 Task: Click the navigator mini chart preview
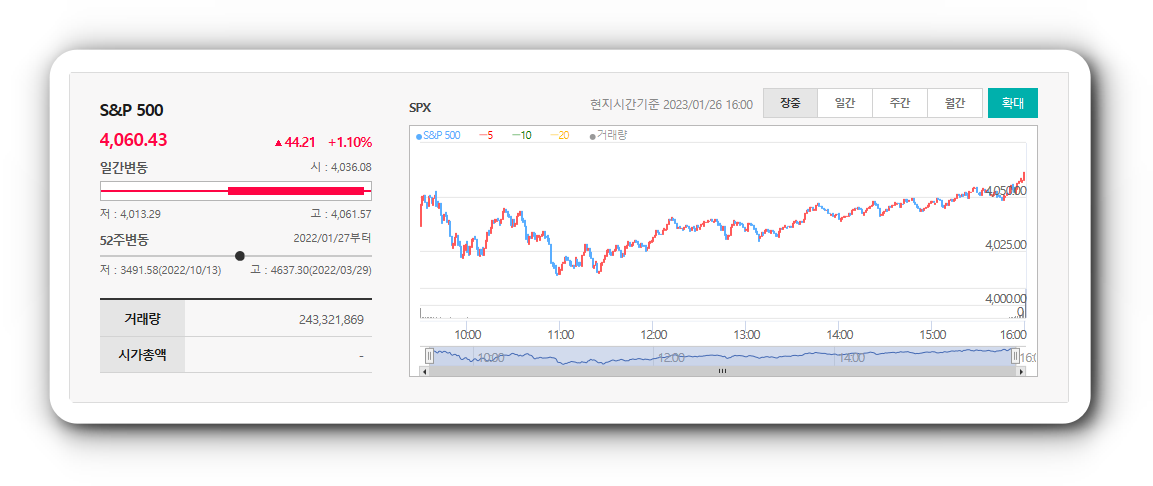point(722,356)
